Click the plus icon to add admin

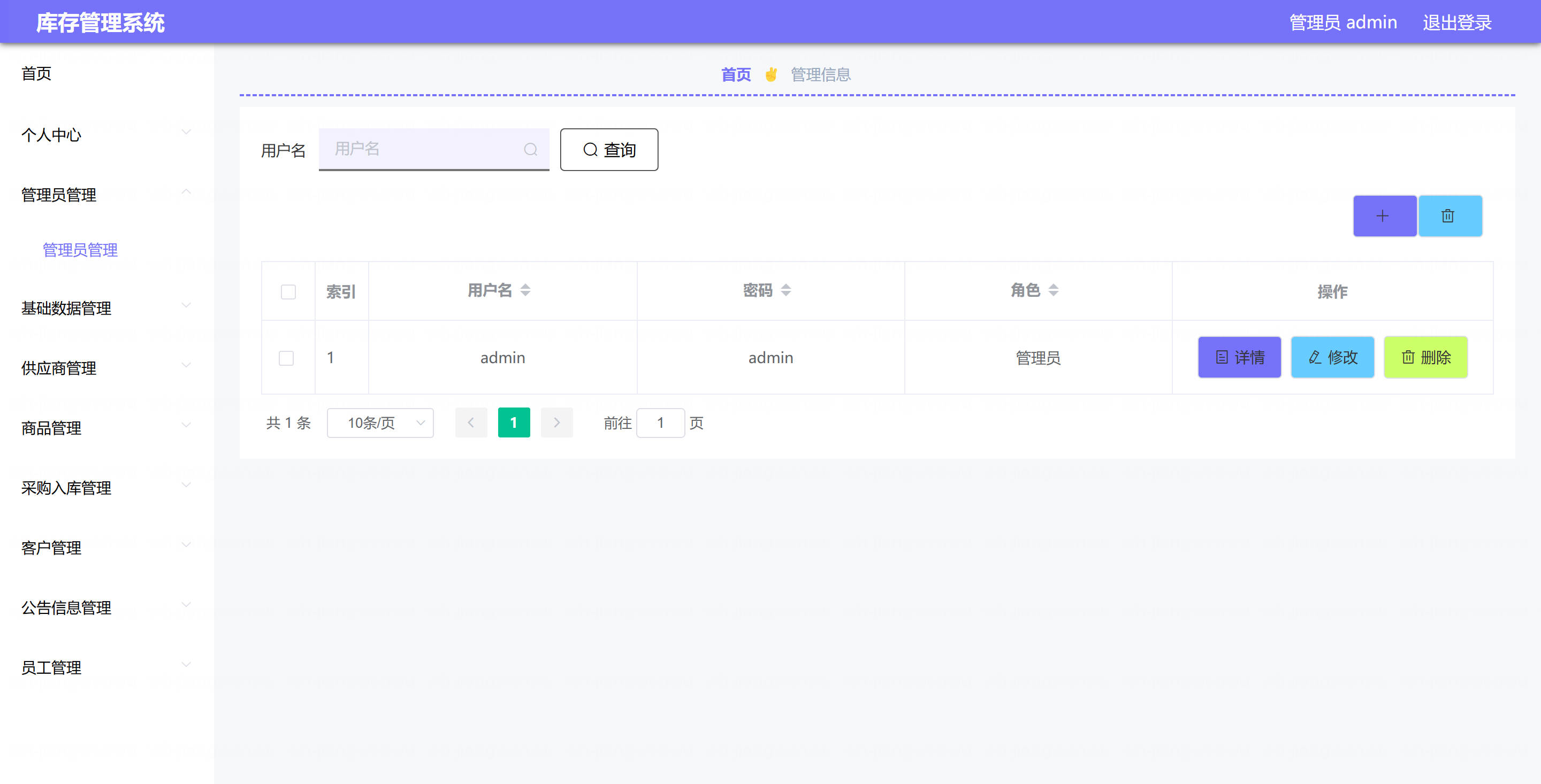(x=1384, y=216)
